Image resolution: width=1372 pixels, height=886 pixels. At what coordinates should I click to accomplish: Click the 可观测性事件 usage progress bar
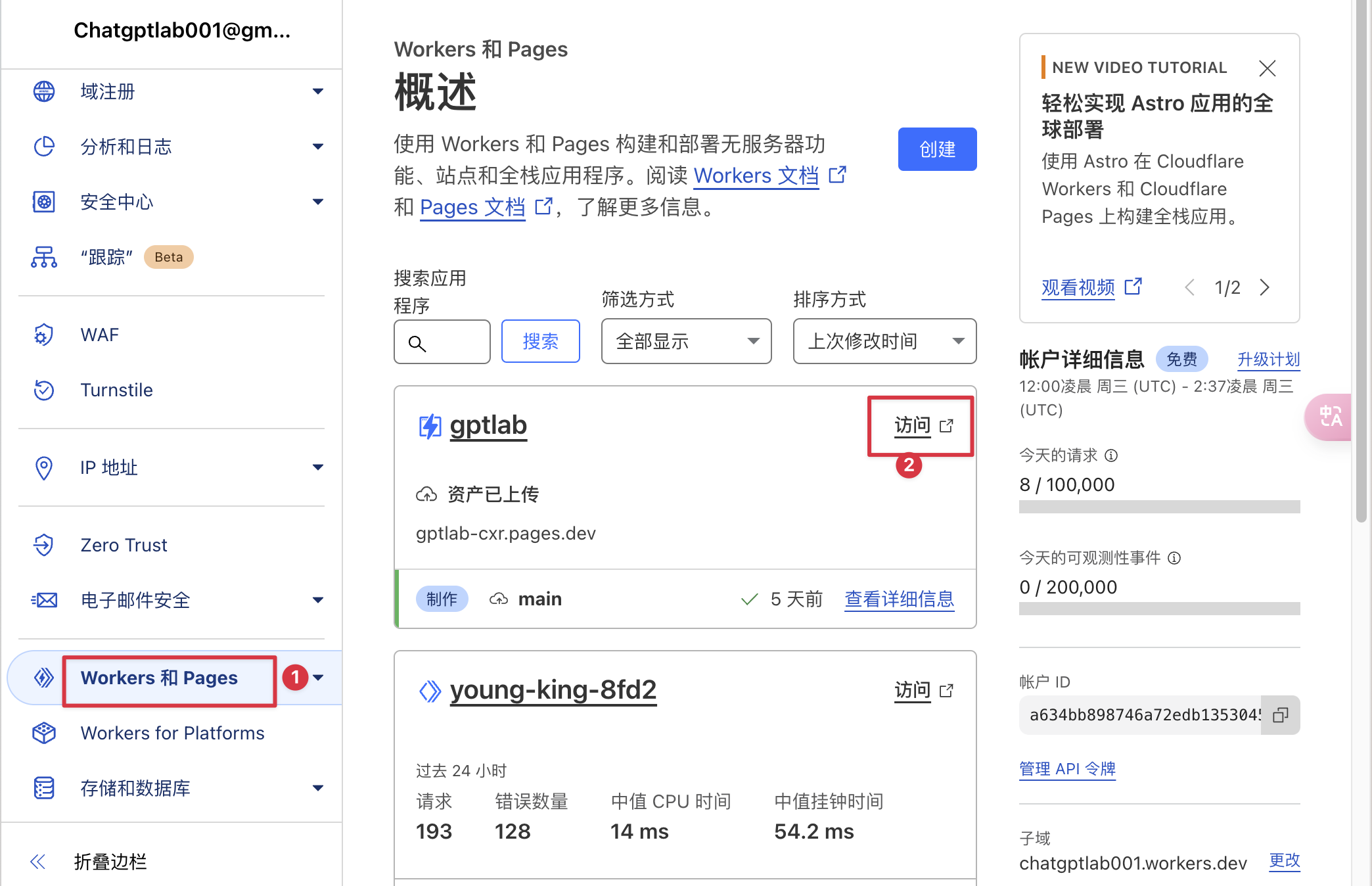1159,609
